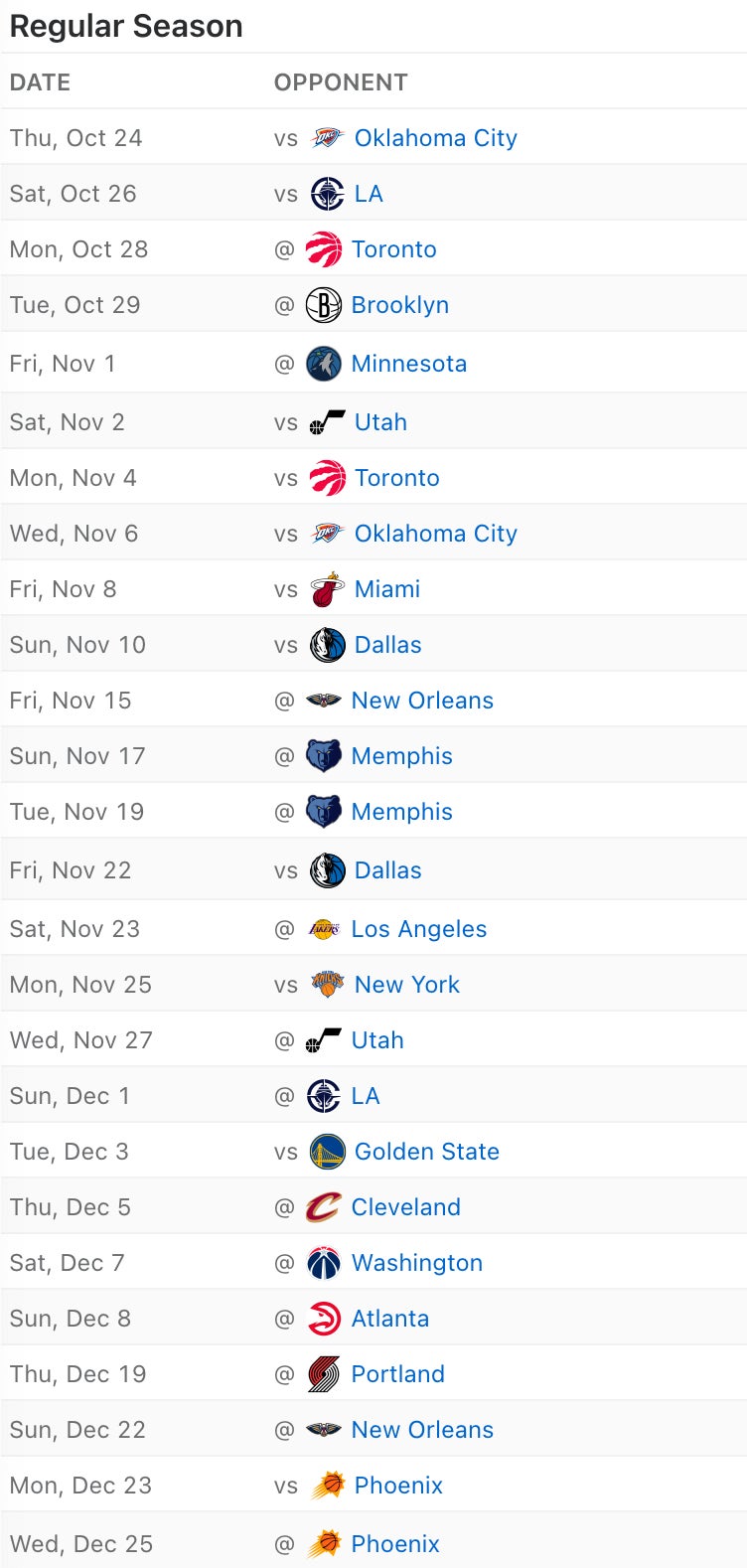Click the Golden State Warriors logo icon
The width and height of the screenshot is (747, 1568).
pos(327,1152)
